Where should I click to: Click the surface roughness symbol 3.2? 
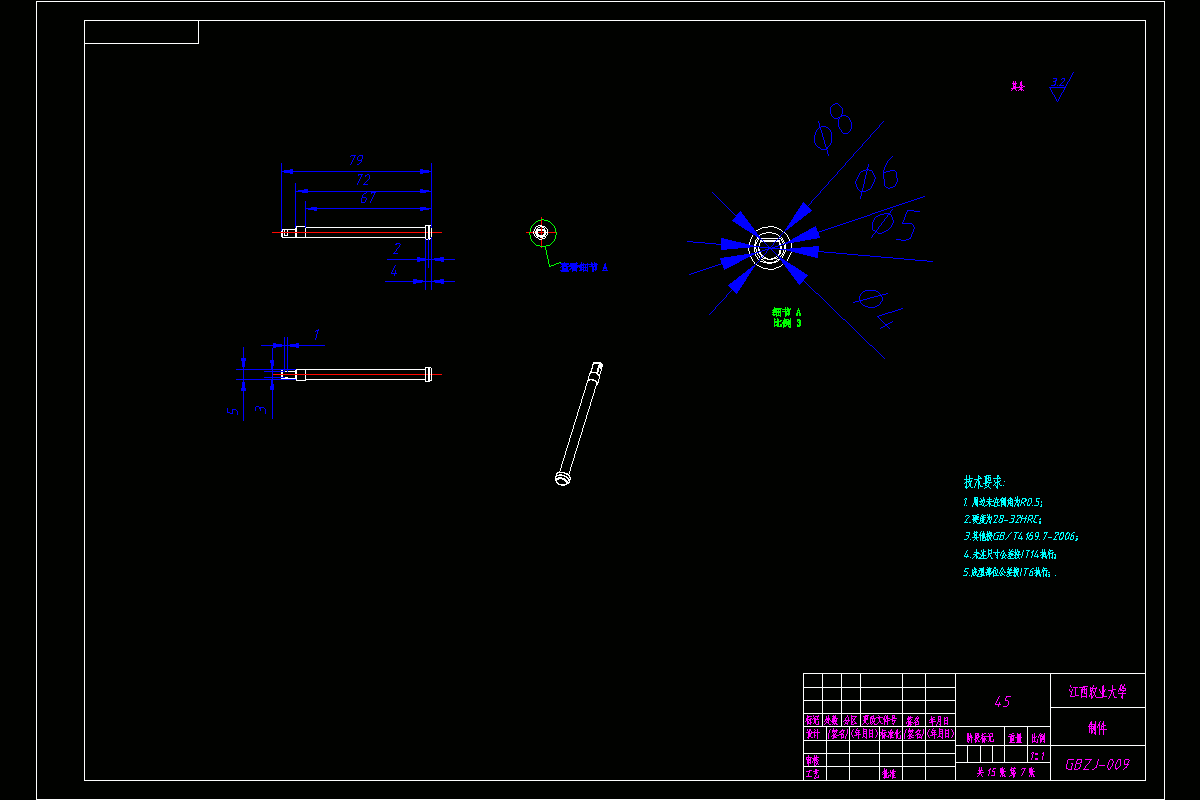(x=1060, y=88)
